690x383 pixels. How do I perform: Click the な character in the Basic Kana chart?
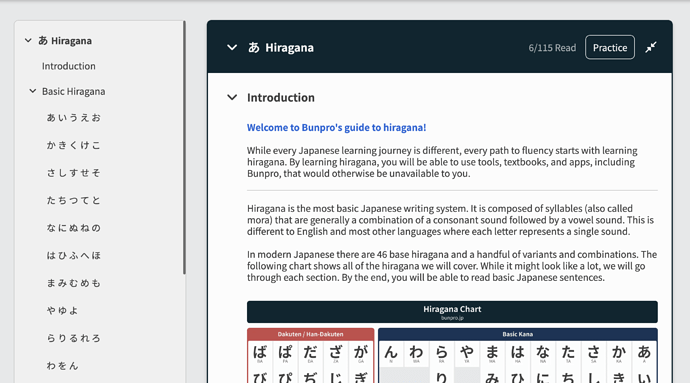[543, 352]
